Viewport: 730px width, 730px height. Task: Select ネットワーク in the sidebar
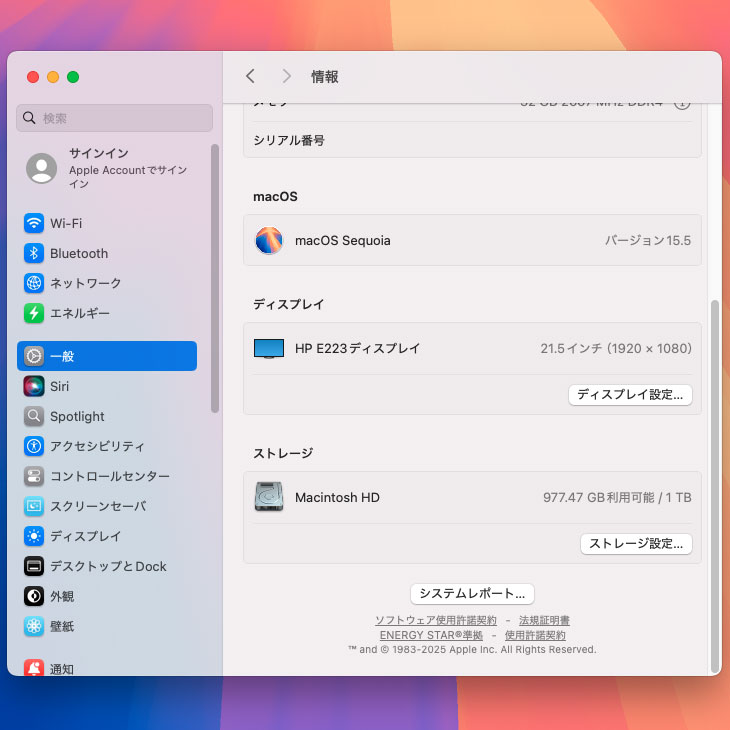tap(107, 283)
